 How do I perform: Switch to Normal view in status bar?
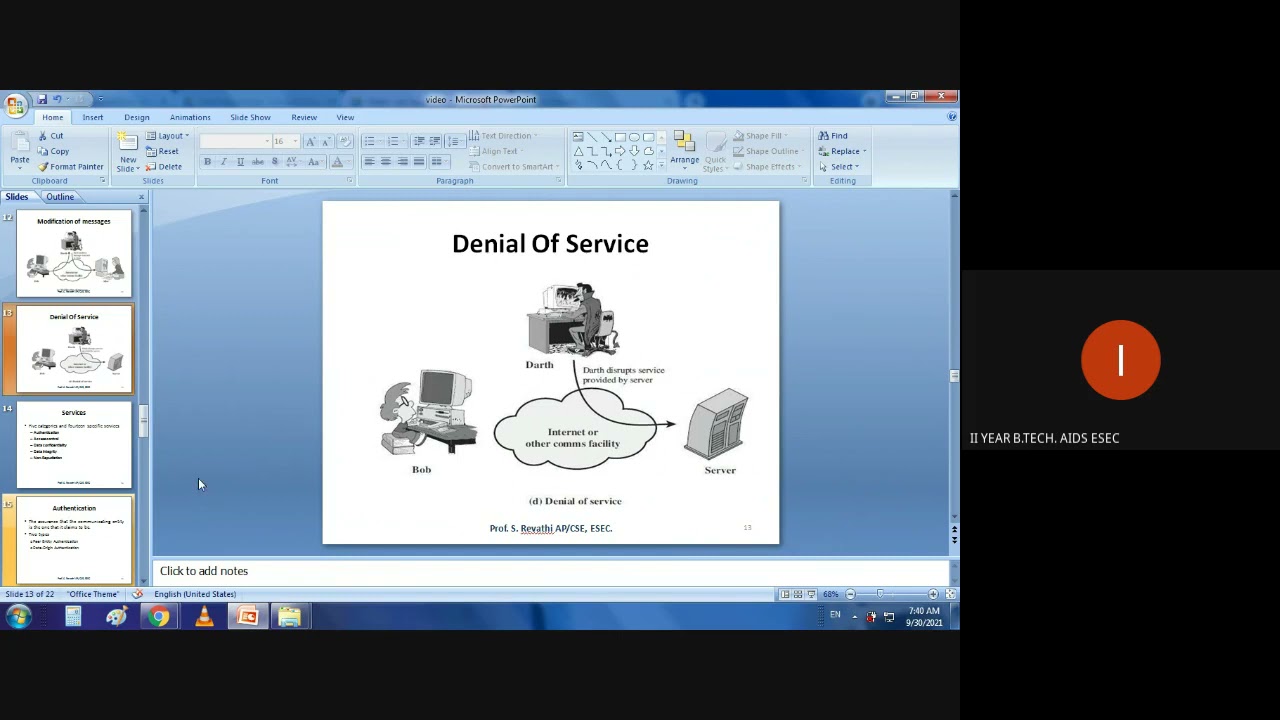[785, 594]
